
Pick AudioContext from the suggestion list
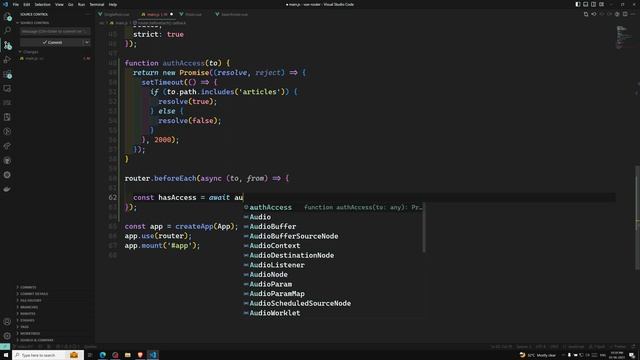coord(333,246)
